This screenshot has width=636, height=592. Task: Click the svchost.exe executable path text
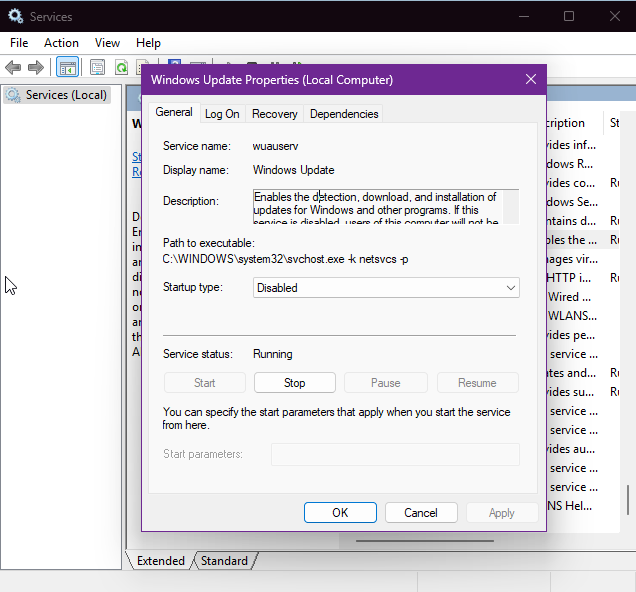pos(286,259)
